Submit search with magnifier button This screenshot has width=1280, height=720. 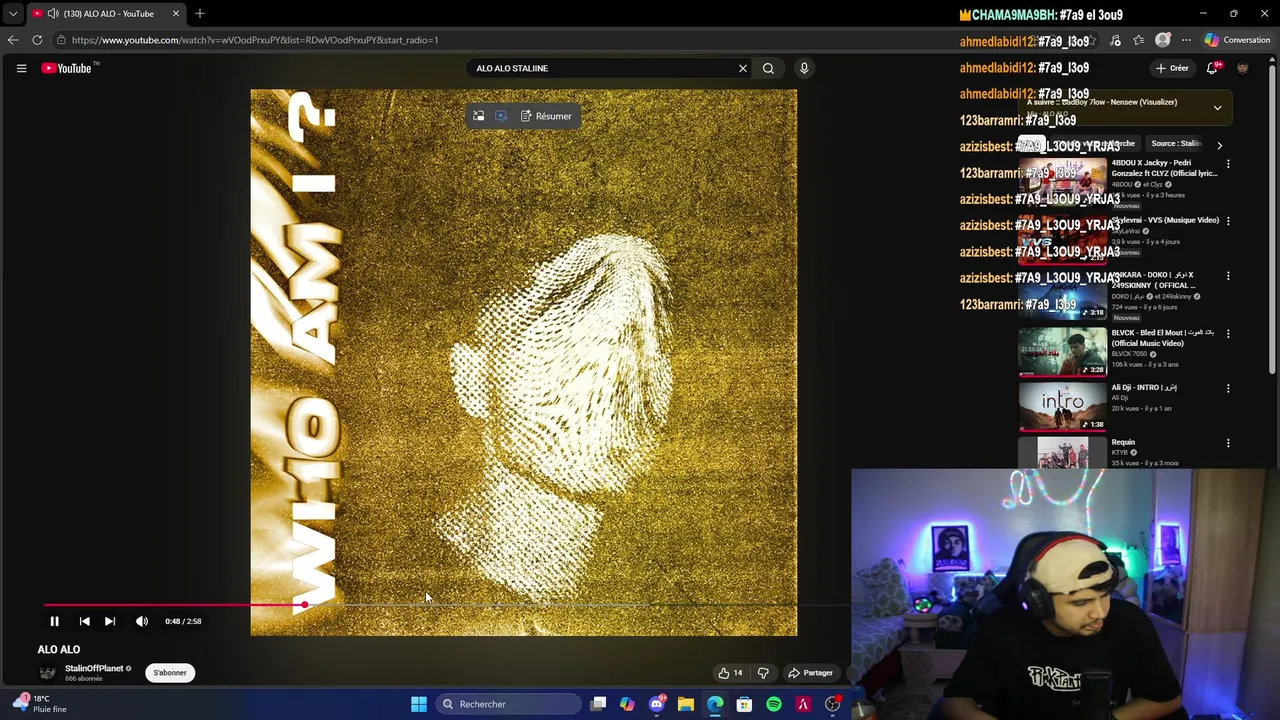pos(768,68)
